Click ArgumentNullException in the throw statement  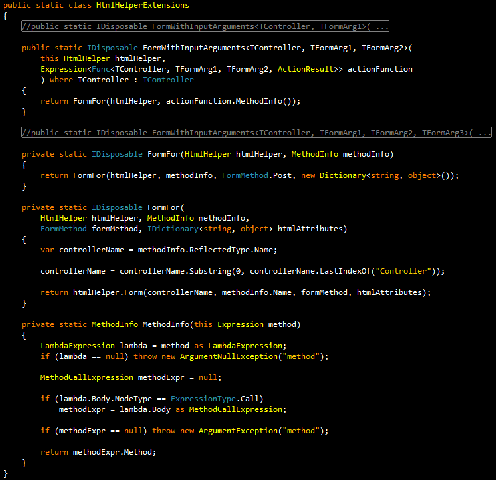pyautogui.click(x=229, y=356)
